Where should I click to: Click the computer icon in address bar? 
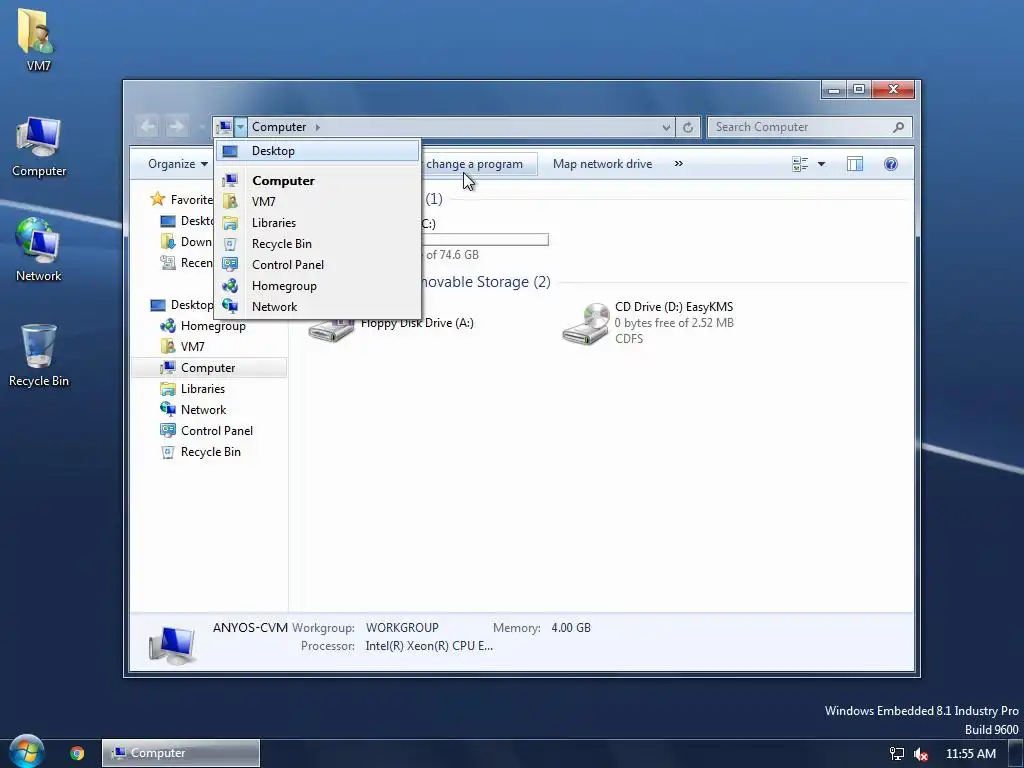tap(224, 127)
